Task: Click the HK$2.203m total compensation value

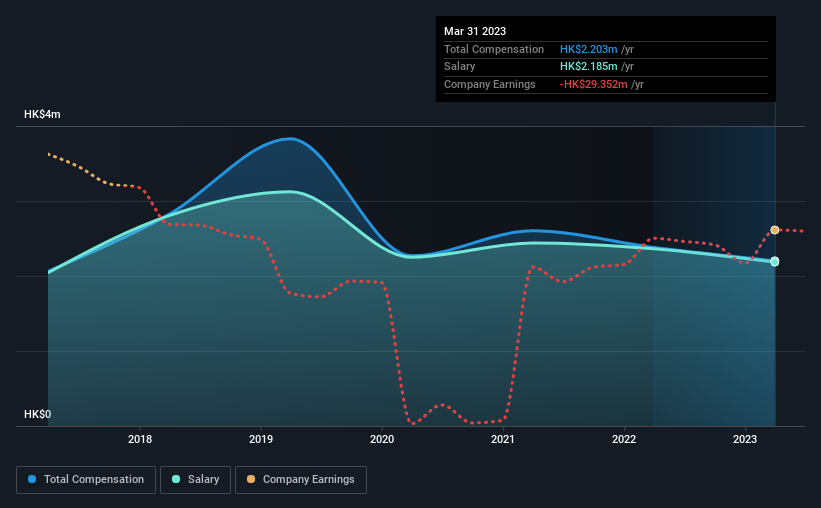Action: (x=589, y=49)
